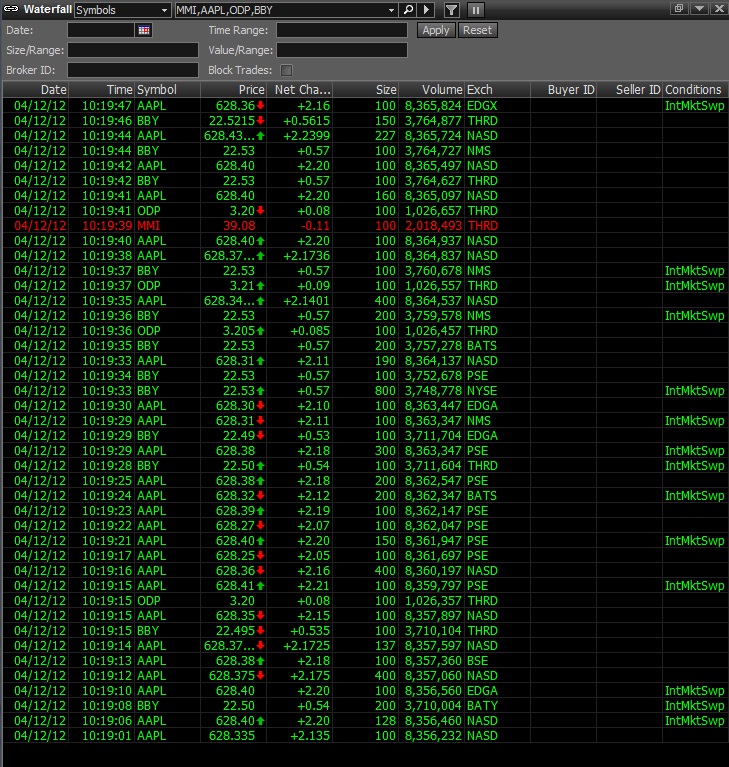Click the Date input field
This screenshot has width=729, height=767.
click(101, 30)
